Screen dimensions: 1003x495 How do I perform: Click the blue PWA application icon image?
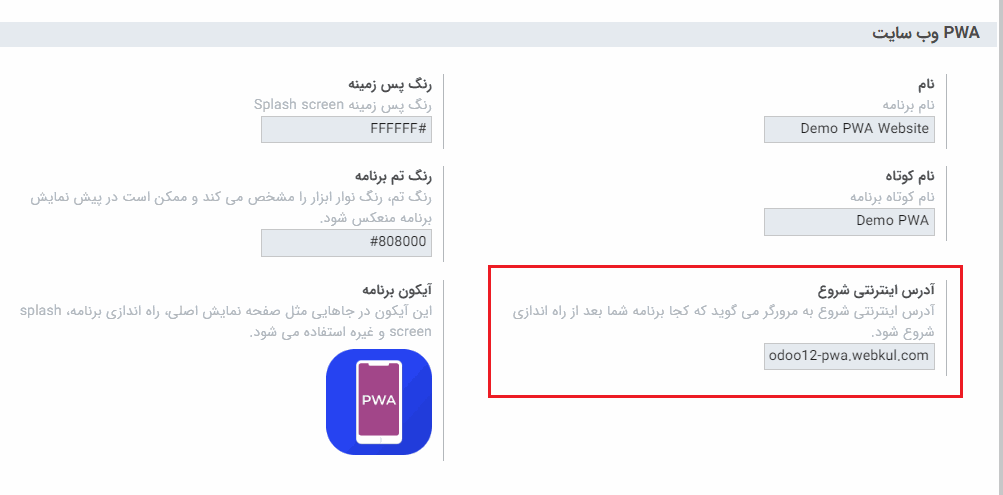click(x=379, y=402)
